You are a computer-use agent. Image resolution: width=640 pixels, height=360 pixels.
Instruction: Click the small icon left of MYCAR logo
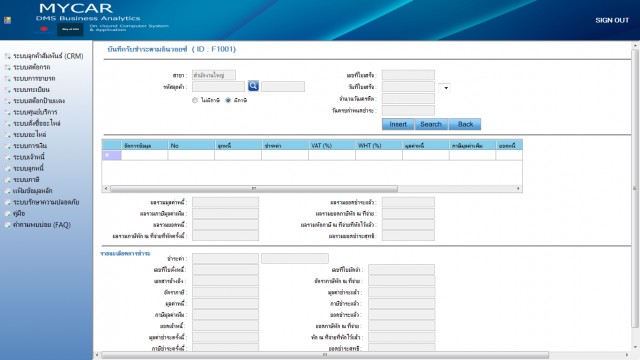[7, 20]
